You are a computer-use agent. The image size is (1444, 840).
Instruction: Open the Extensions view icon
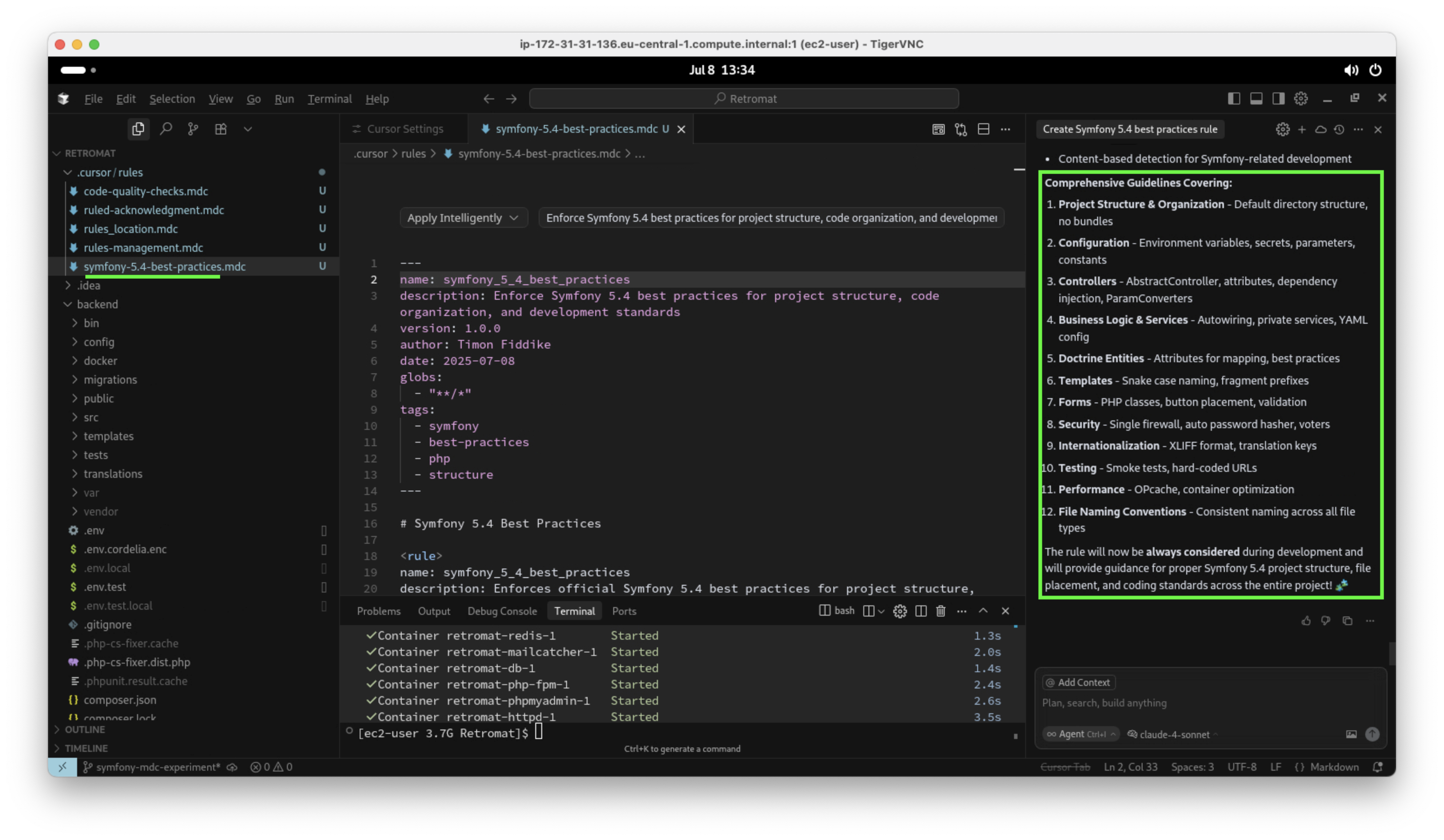221,129
